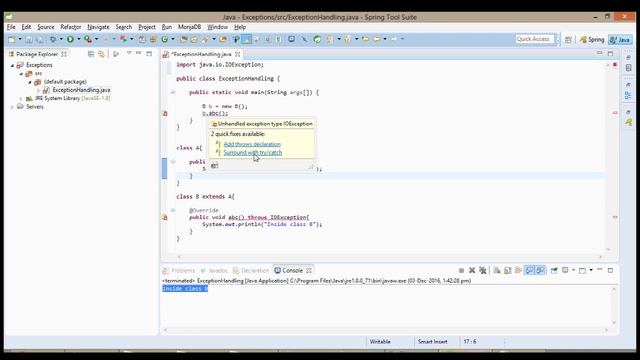
Task: Toggle Show Console When Standard Out Changes
Action: coord(529,271)
